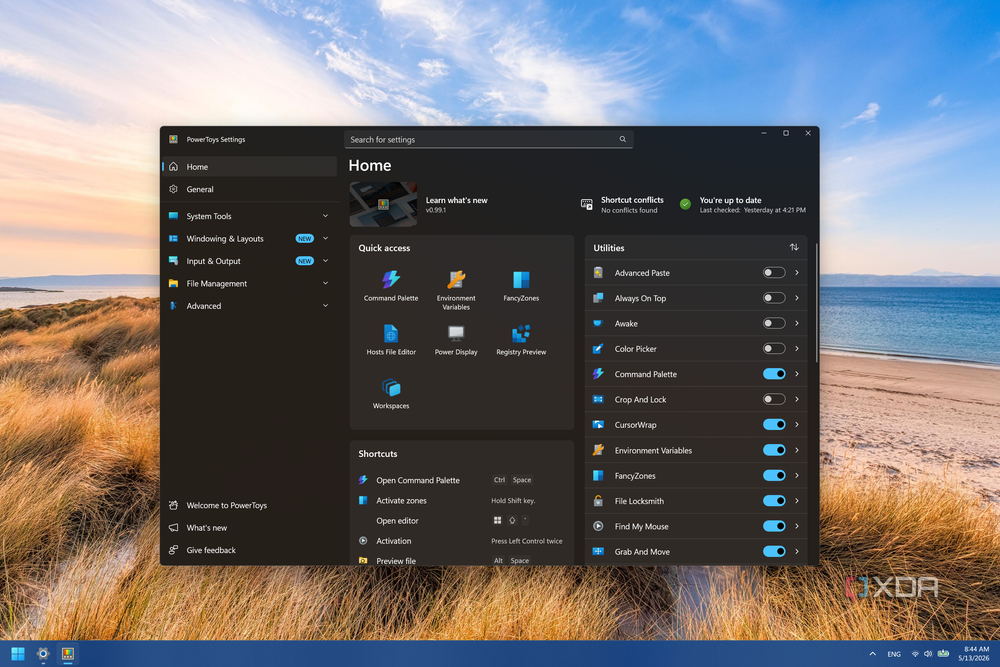The height and width of the screenshot is (667, 1000).
Task: Click the Shortcut conflicts keyboard icon
Action: pyautogui.click(x=587, y=205)
